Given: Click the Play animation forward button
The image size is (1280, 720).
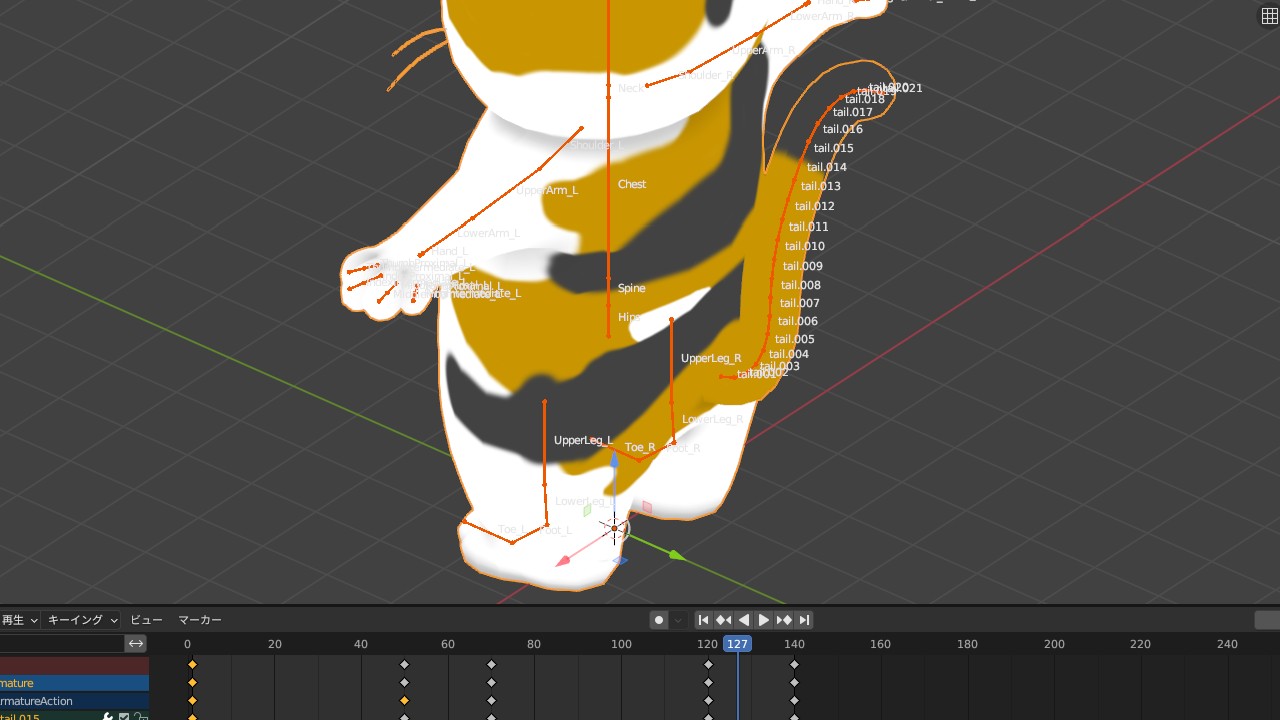Looking at the screenshot, I should [x=764, y=620].
